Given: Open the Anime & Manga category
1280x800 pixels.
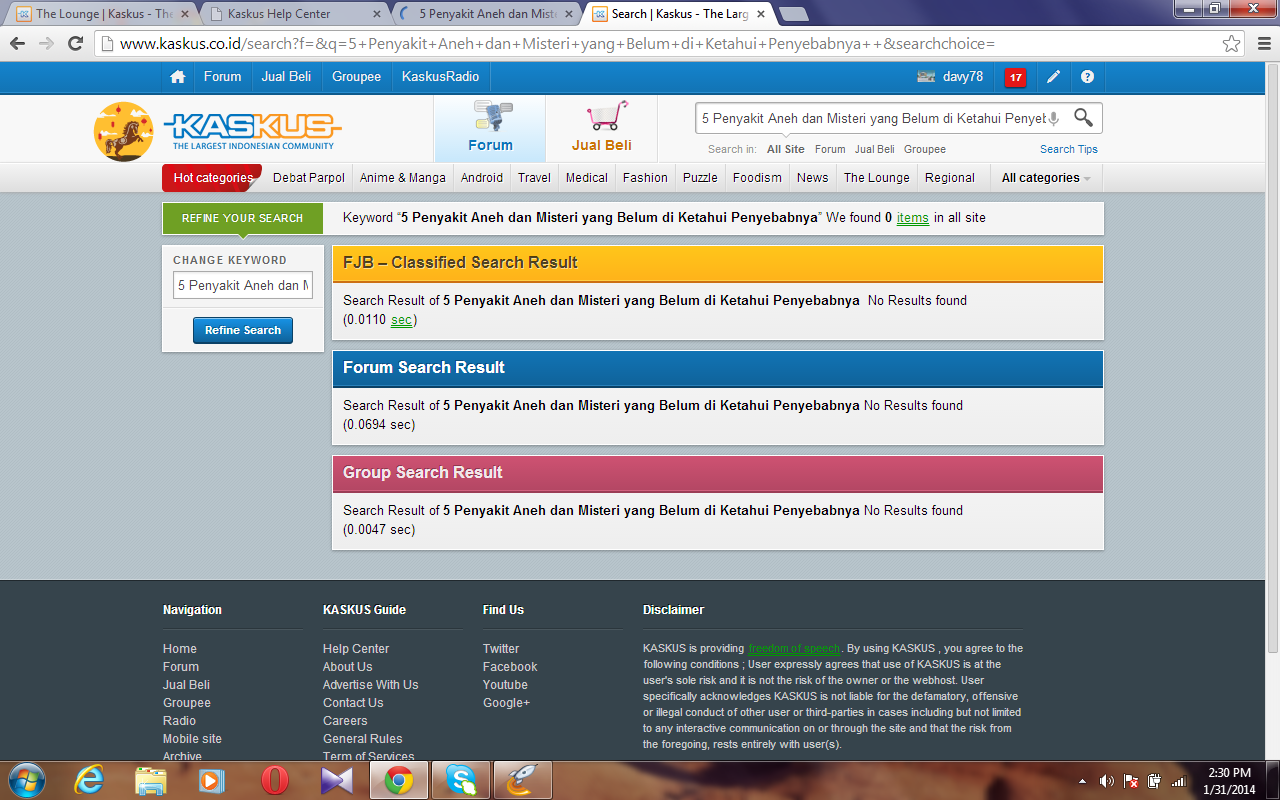Looking at the screenshot, I should (x=403, y=178).
